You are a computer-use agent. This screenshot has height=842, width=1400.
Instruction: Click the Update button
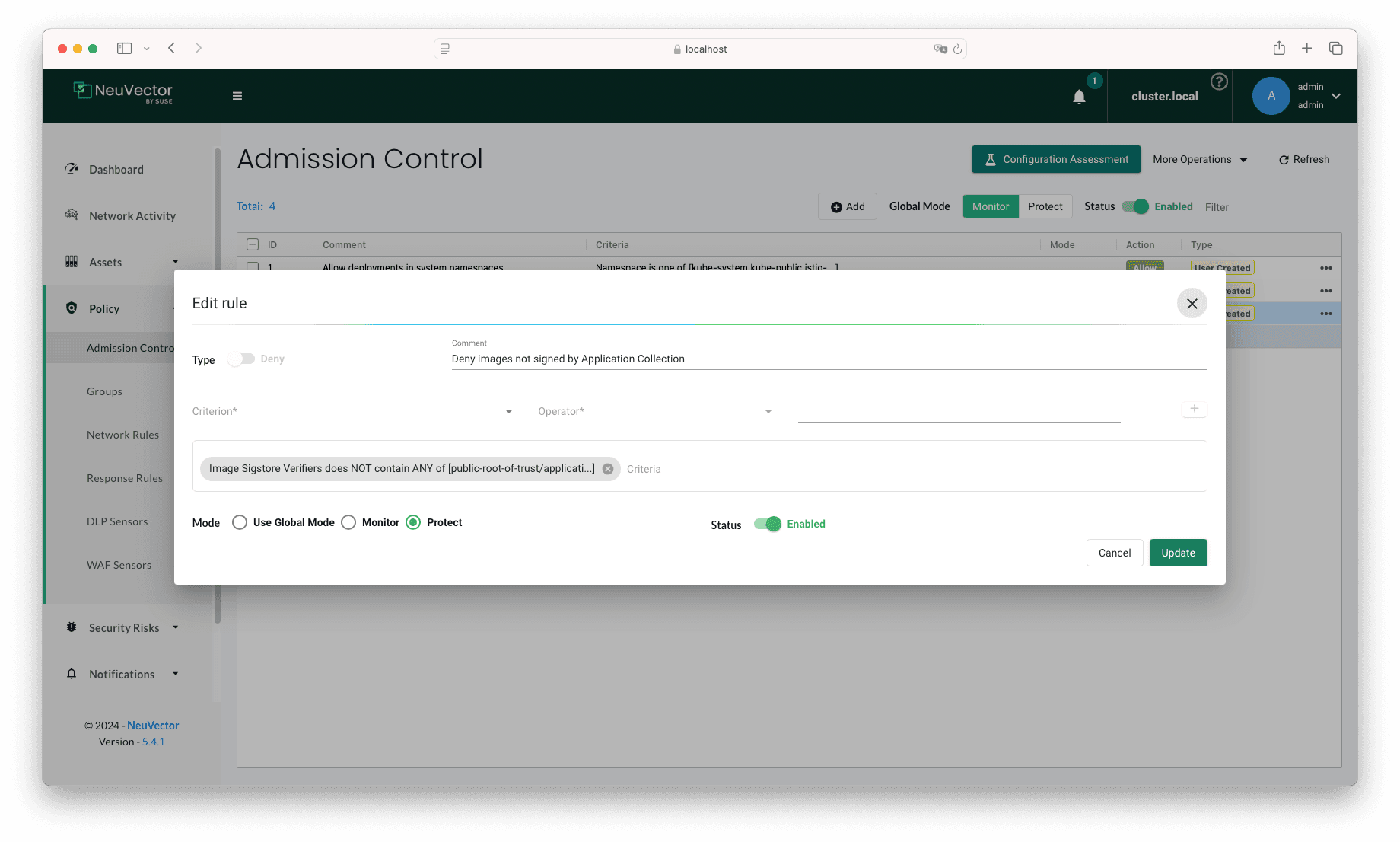pyautogui.click(x=1177, y=553)
